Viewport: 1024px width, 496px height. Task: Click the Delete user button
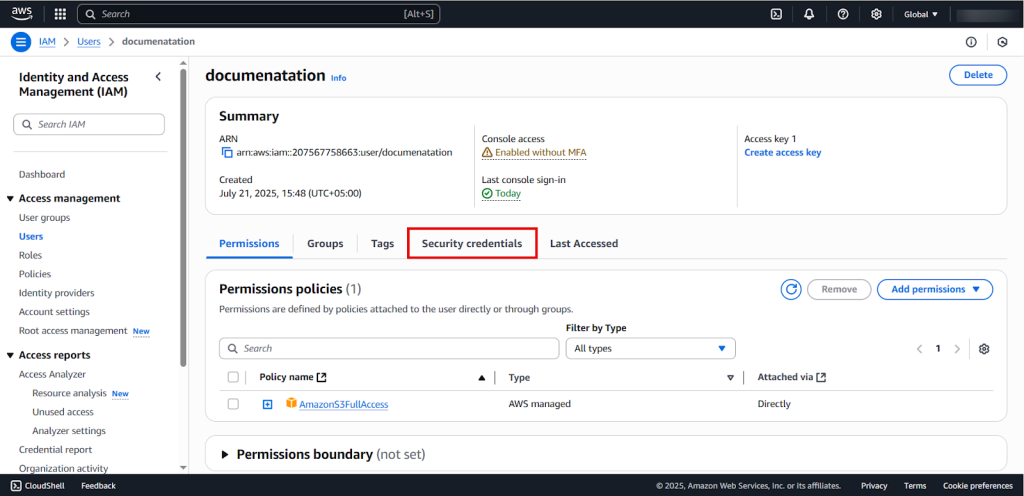click(x=978, y=75)
